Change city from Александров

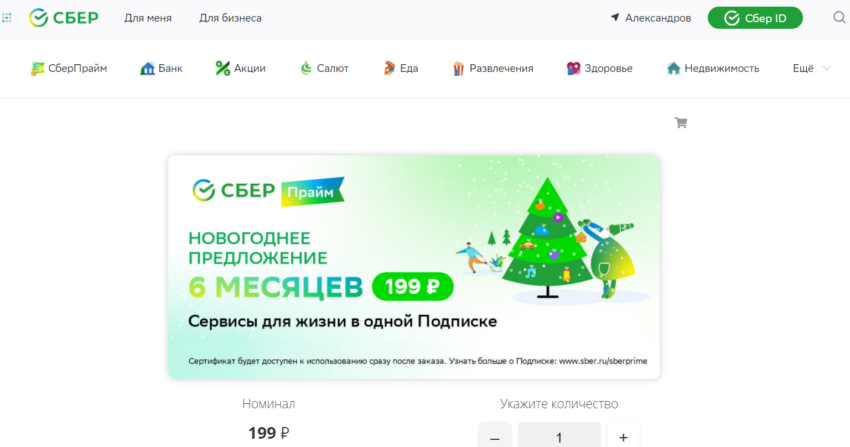point(658,18)
